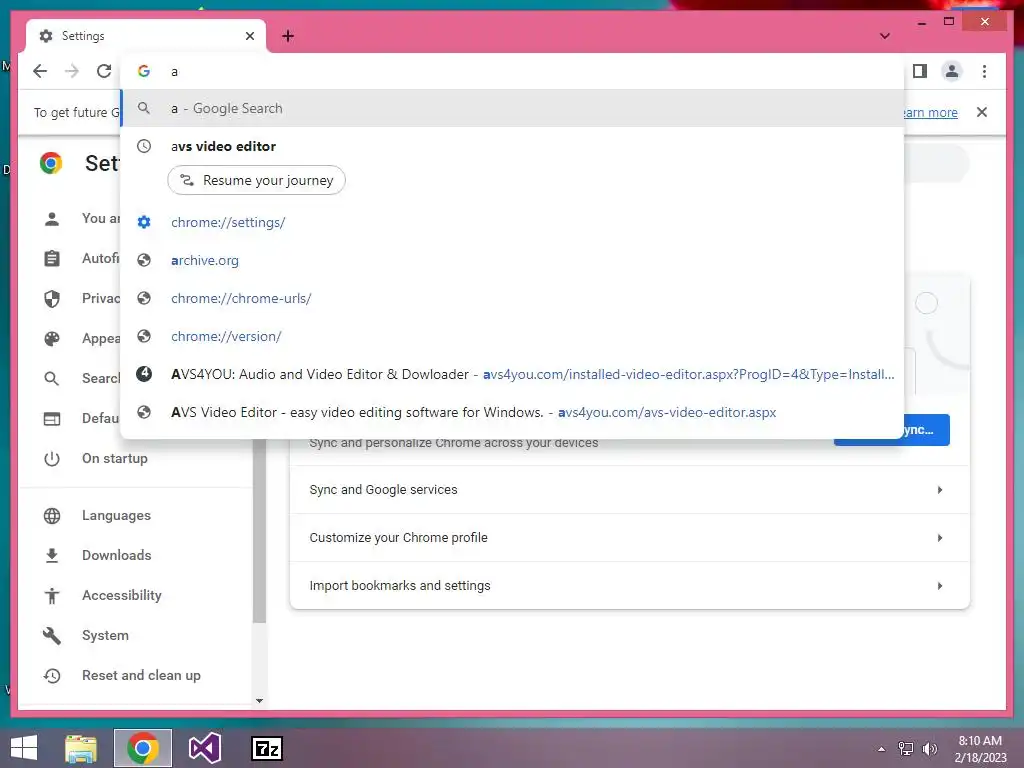The width and height of the screenshot is (1024, 768).
Task: Launch Visual Studio from taskbar
Action: 204,748
